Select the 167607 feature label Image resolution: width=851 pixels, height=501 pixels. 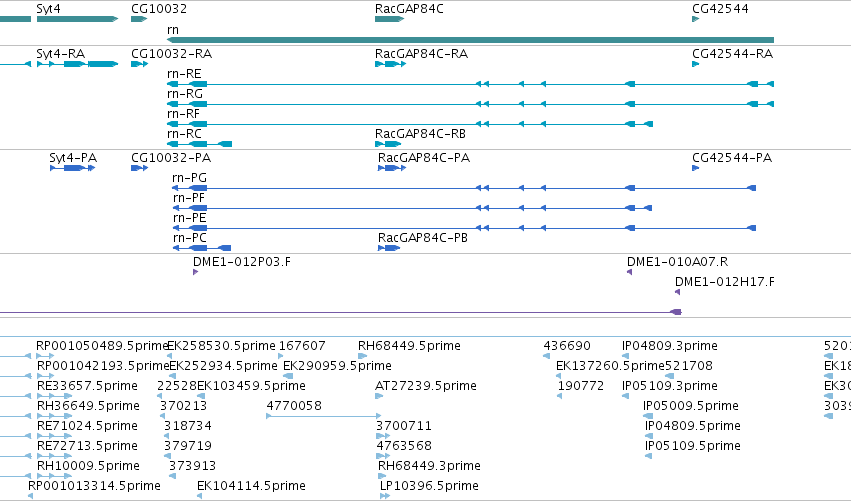click(302, 346)
